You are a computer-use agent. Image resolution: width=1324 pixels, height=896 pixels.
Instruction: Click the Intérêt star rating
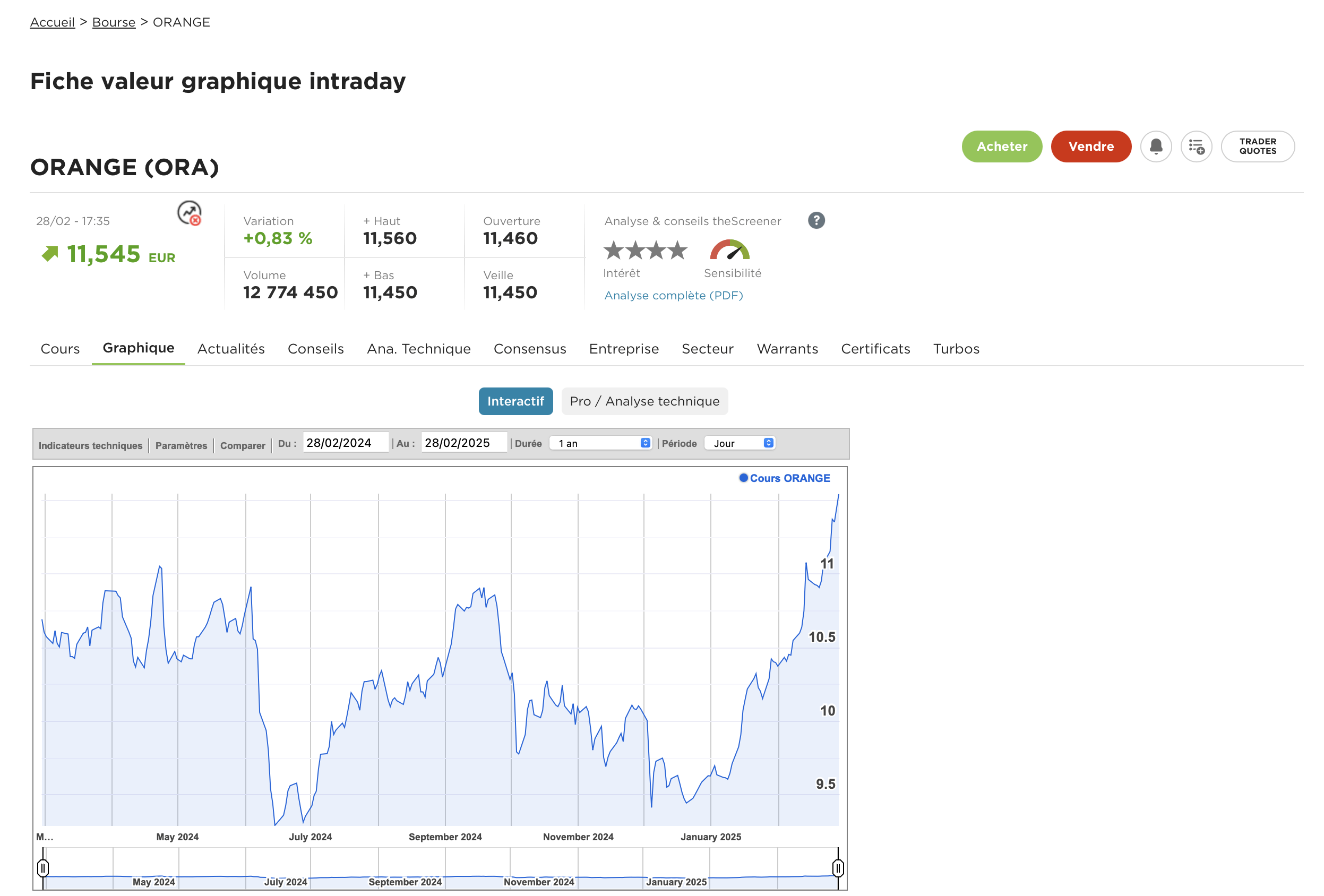(645, 250)
